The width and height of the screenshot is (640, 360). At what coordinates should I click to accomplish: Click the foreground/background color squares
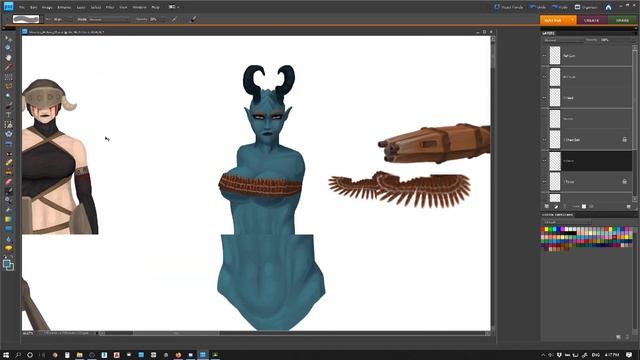point(8,265)
